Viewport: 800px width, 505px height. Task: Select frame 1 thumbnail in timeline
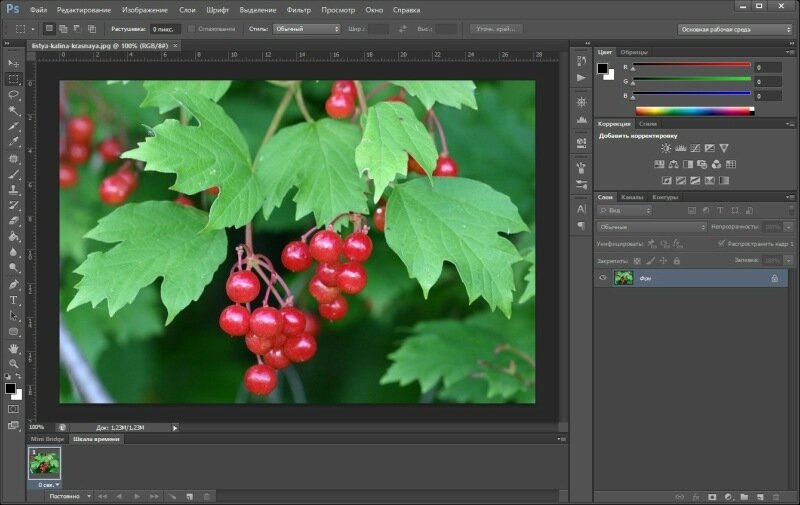pos(44,462)
